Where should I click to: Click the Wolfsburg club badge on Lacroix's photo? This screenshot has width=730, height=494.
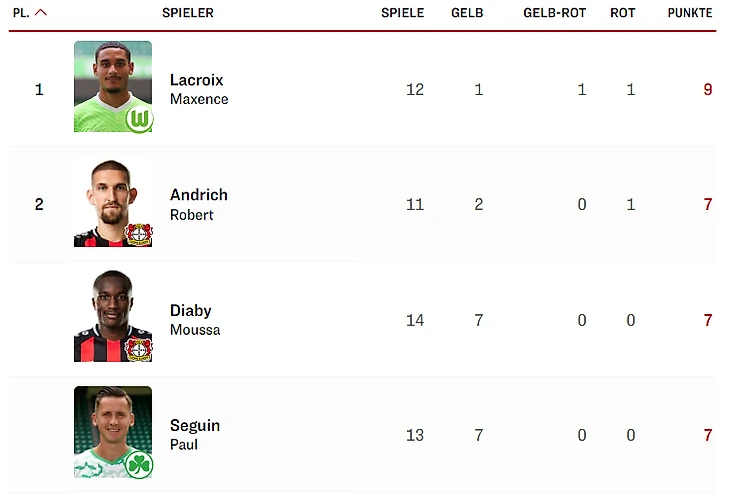139,119
